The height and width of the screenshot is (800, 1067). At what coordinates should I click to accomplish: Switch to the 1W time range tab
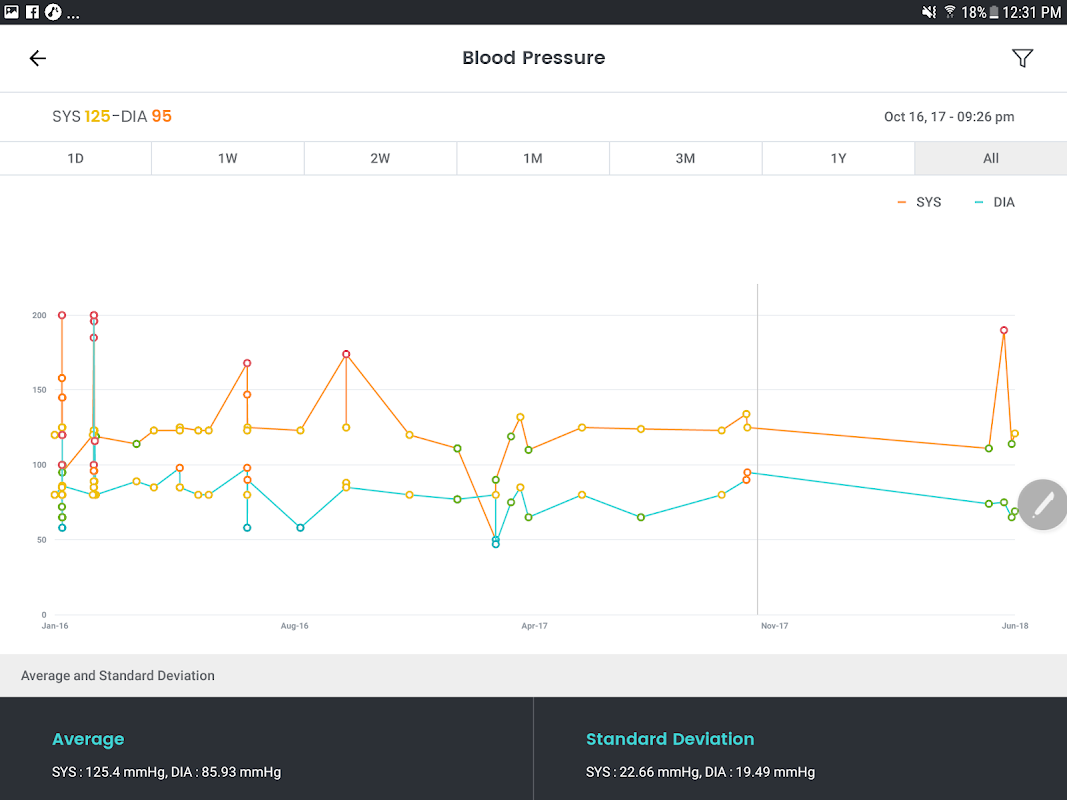pos(227,158)
